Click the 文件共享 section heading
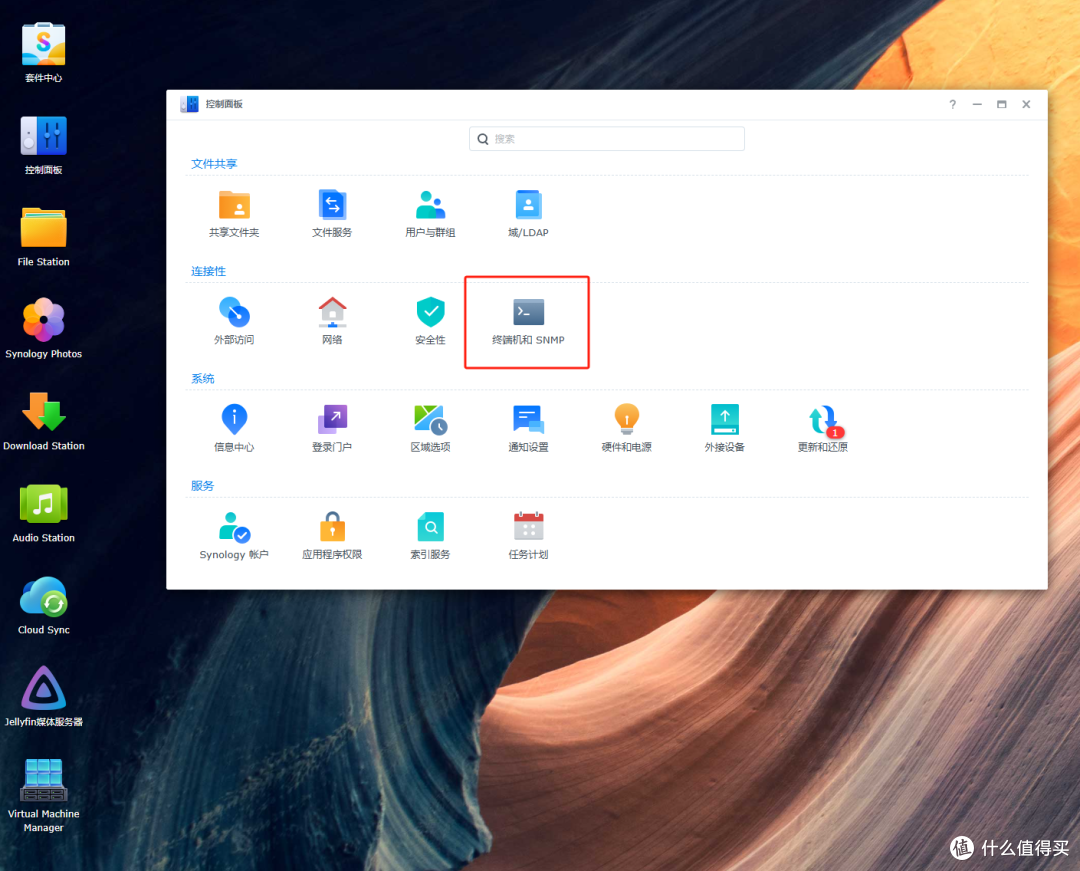This screenshot has width=1080, height=871. [x=214, y=164]
